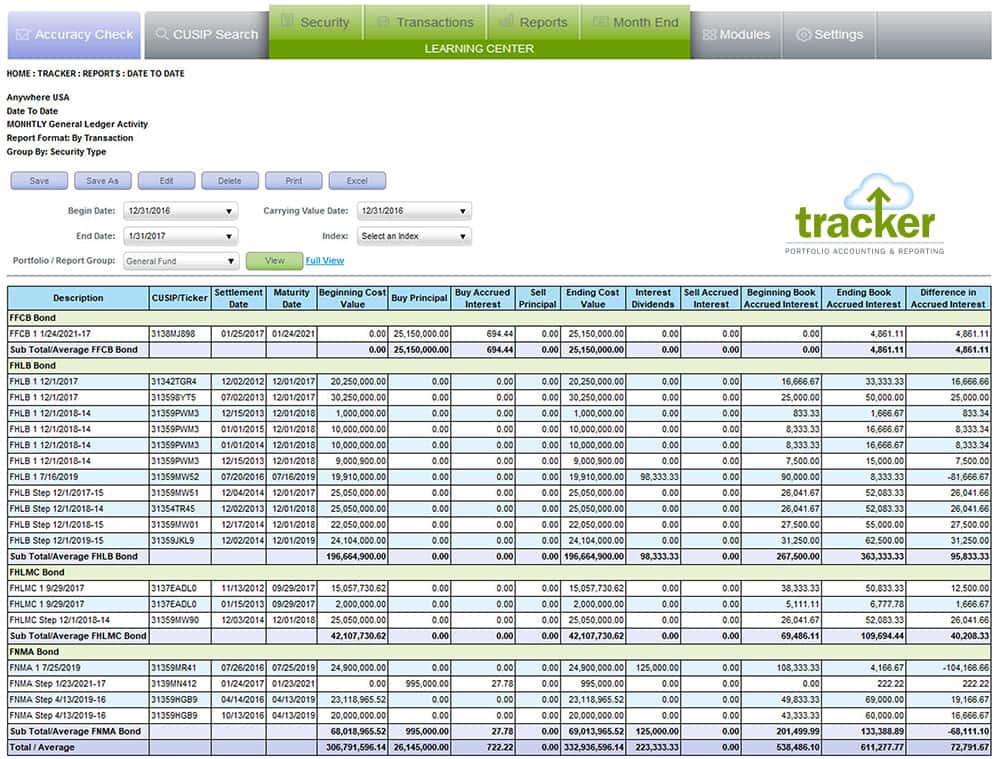1000x759 pixels.
Task: Click the Modules grid icon
Action: coord(709,34)
